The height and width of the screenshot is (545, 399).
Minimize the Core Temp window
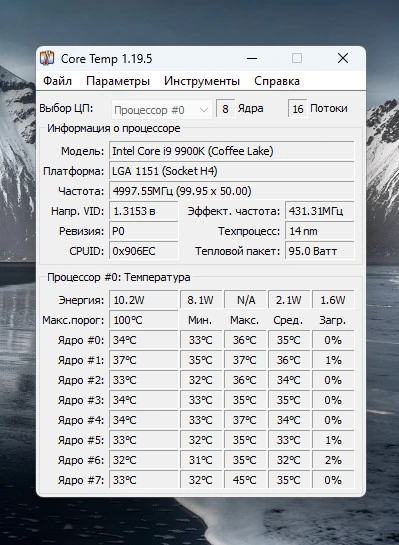coord(252,58)
